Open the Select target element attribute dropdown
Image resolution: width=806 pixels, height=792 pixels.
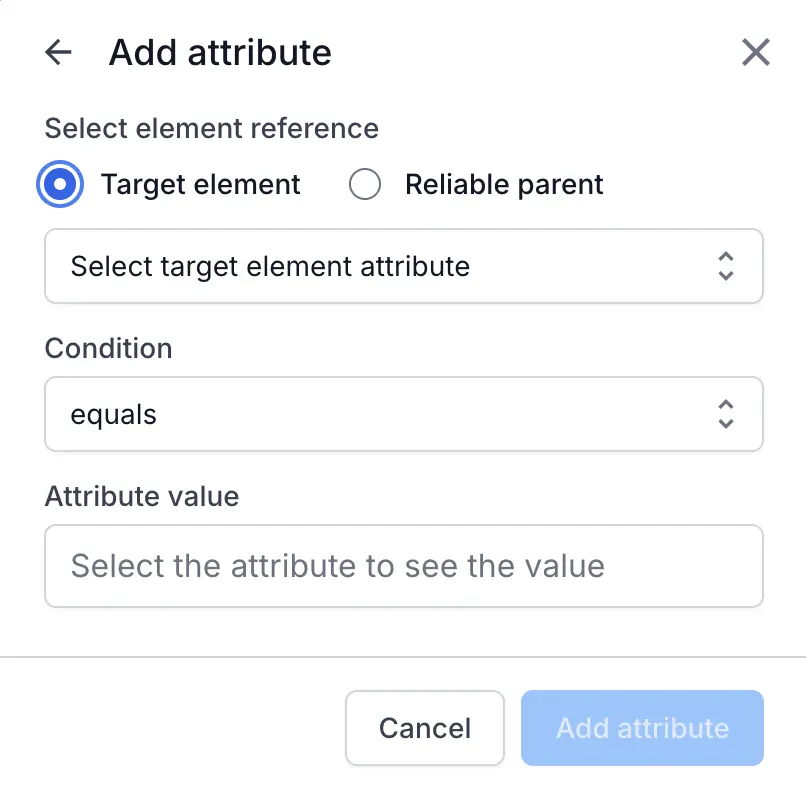point(403,266)
